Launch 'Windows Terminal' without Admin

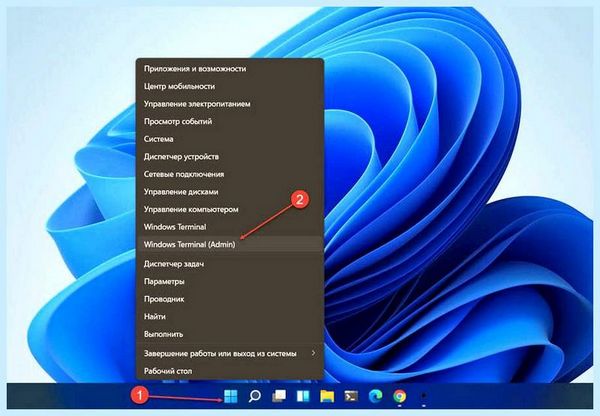point(230,227)
